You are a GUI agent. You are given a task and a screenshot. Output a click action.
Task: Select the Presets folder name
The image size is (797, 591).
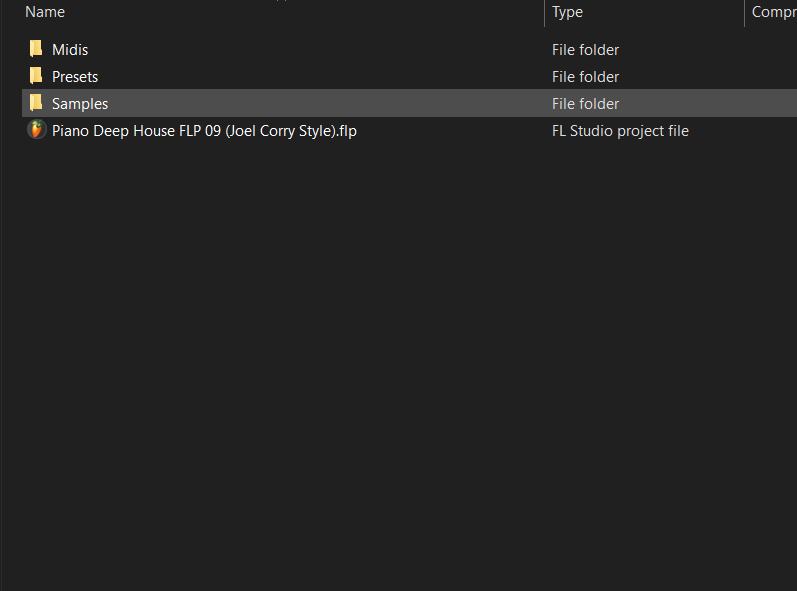pyautogui.click(x=75, y=77)
